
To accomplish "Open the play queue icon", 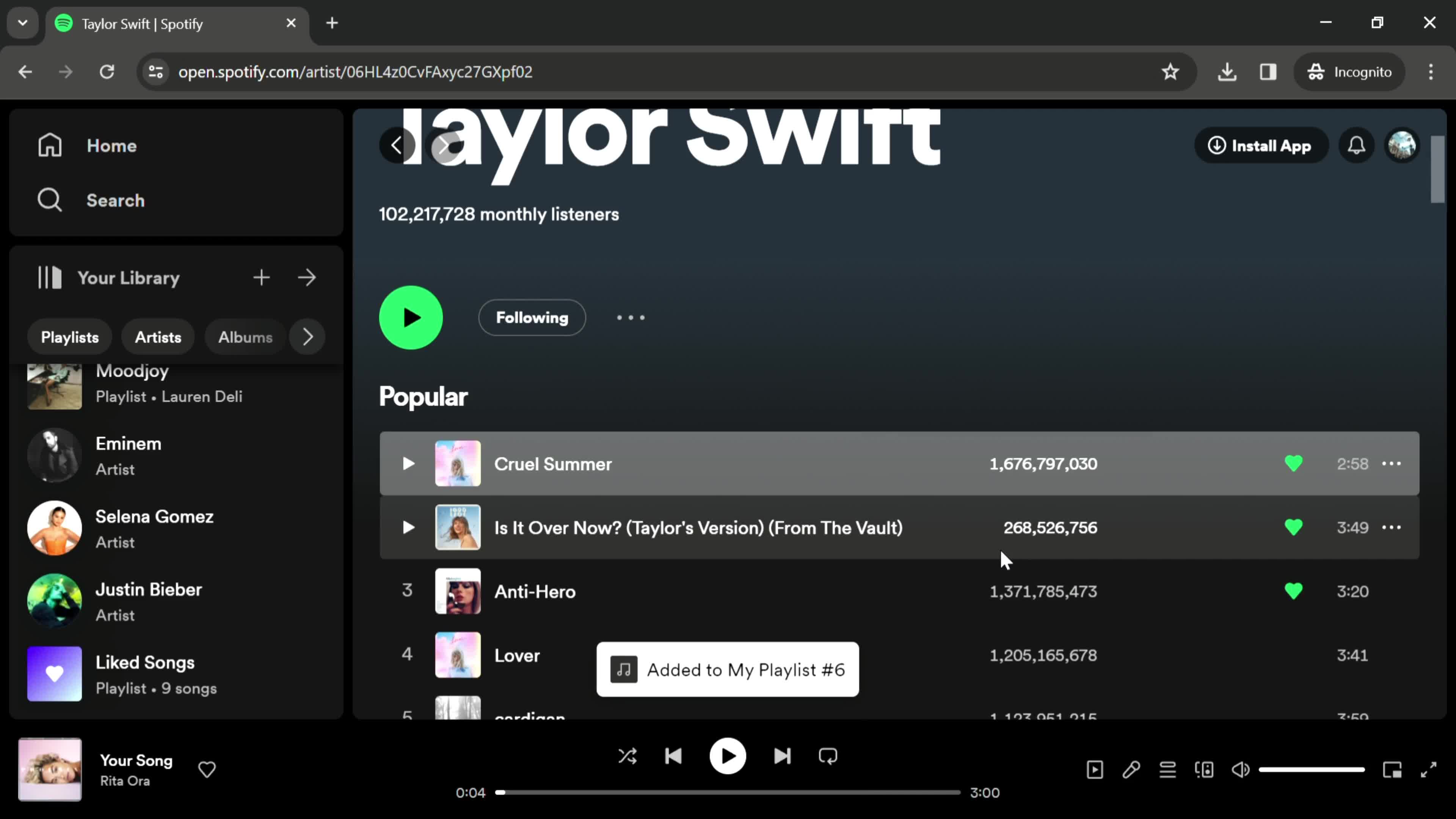I will tap(1168, 770).
